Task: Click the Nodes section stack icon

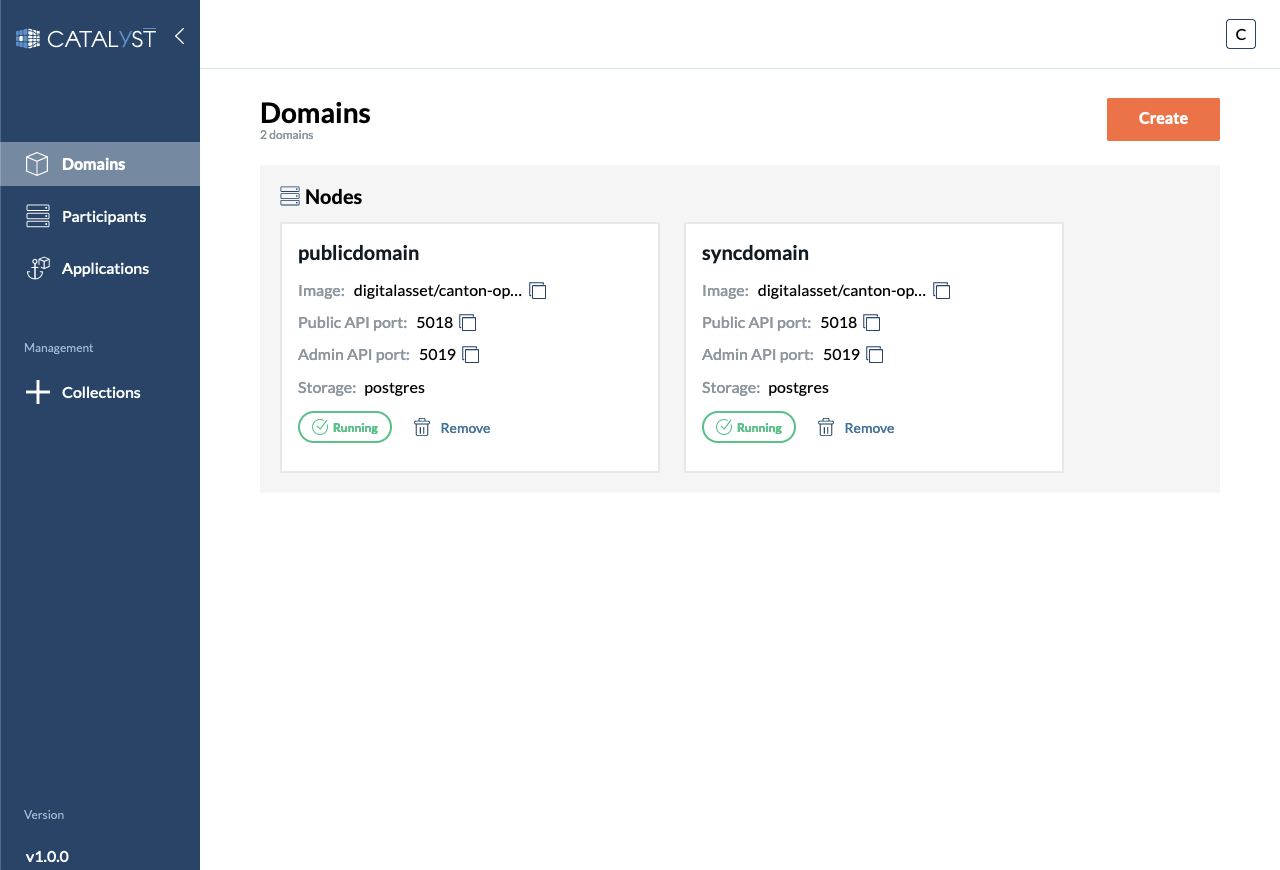Action: (x=289, y=196)
